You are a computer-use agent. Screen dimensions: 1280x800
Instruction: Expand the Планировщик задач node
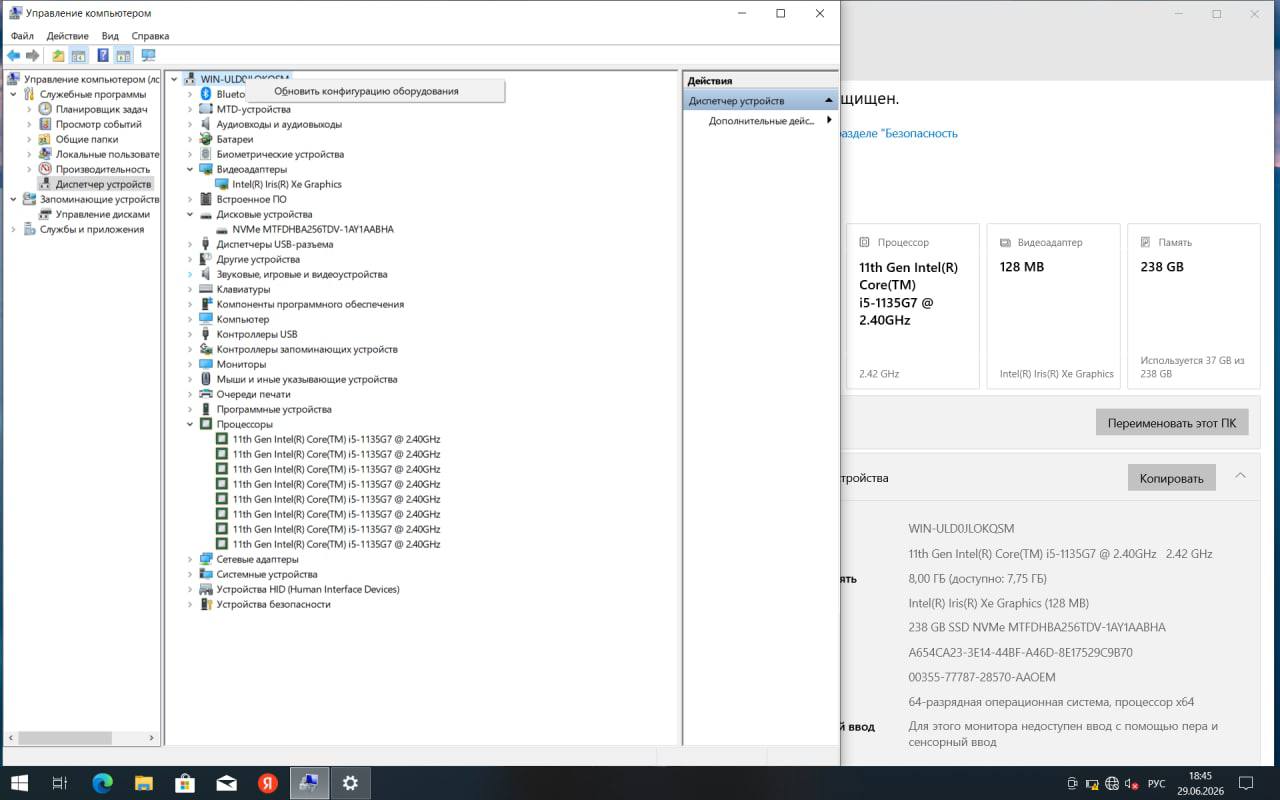pos(30,109)
